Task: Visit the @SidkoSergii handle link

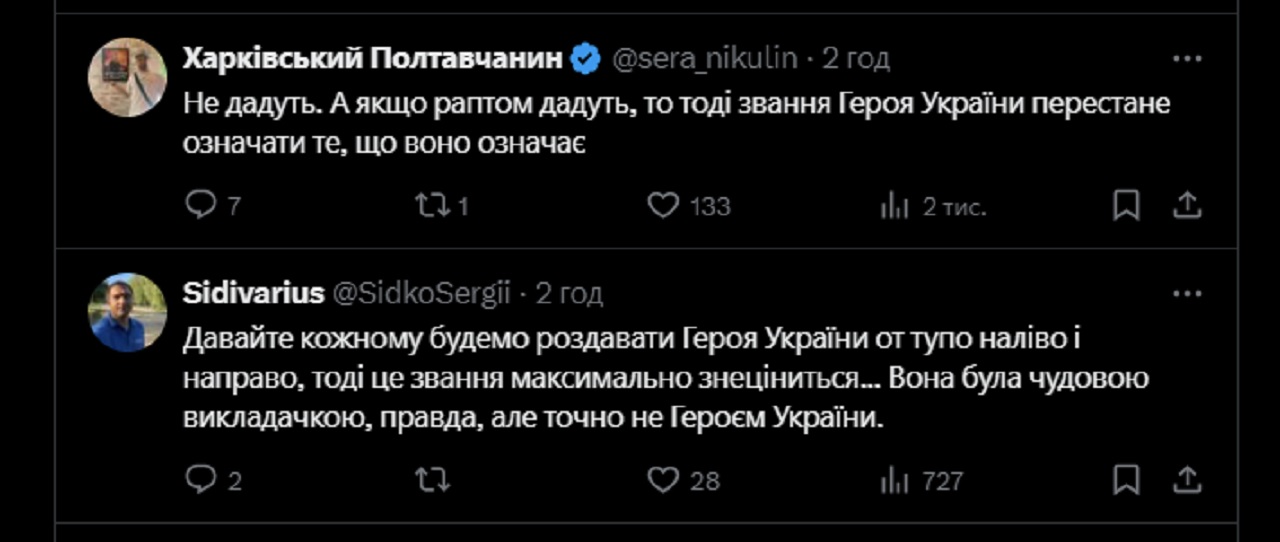Action: (x=421, y=294)
